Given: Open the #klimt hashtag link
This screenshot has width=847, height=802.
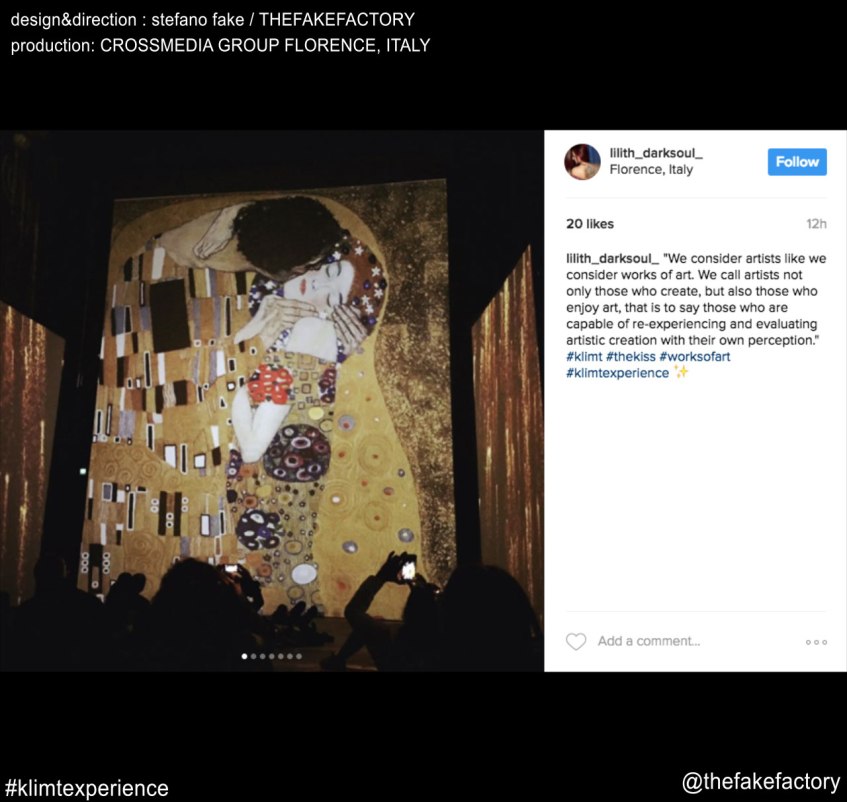Looking at the screenshot, I should 584,356.
